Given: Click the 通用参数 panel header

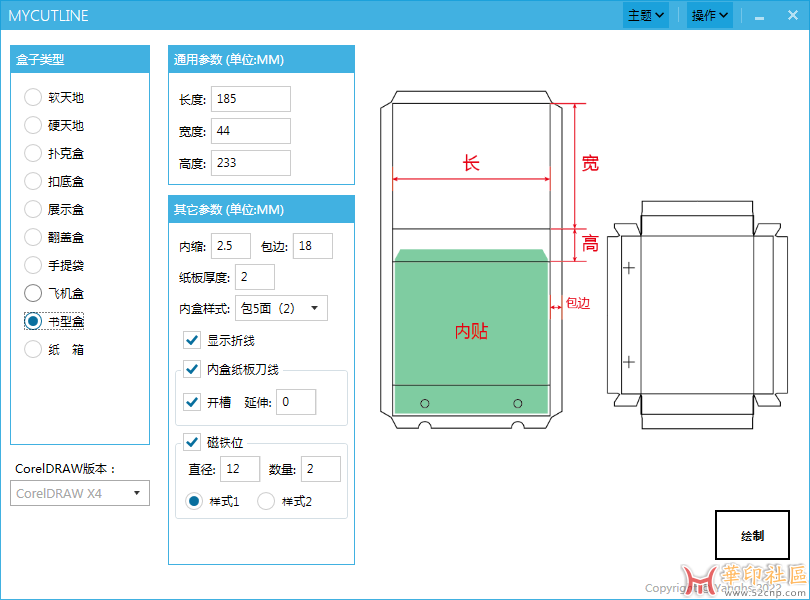Looking at the screenshot, I should point(261,59).
